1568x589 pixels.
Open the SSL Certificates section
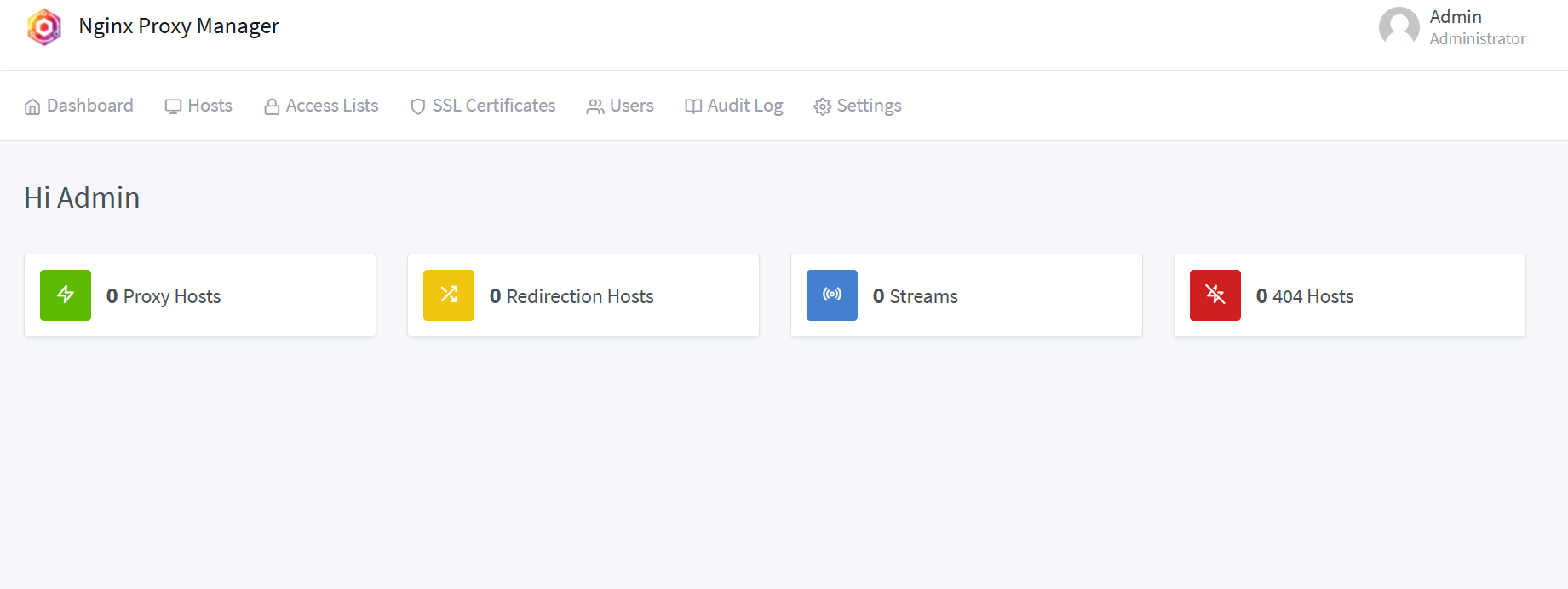(x=483, y=106)
